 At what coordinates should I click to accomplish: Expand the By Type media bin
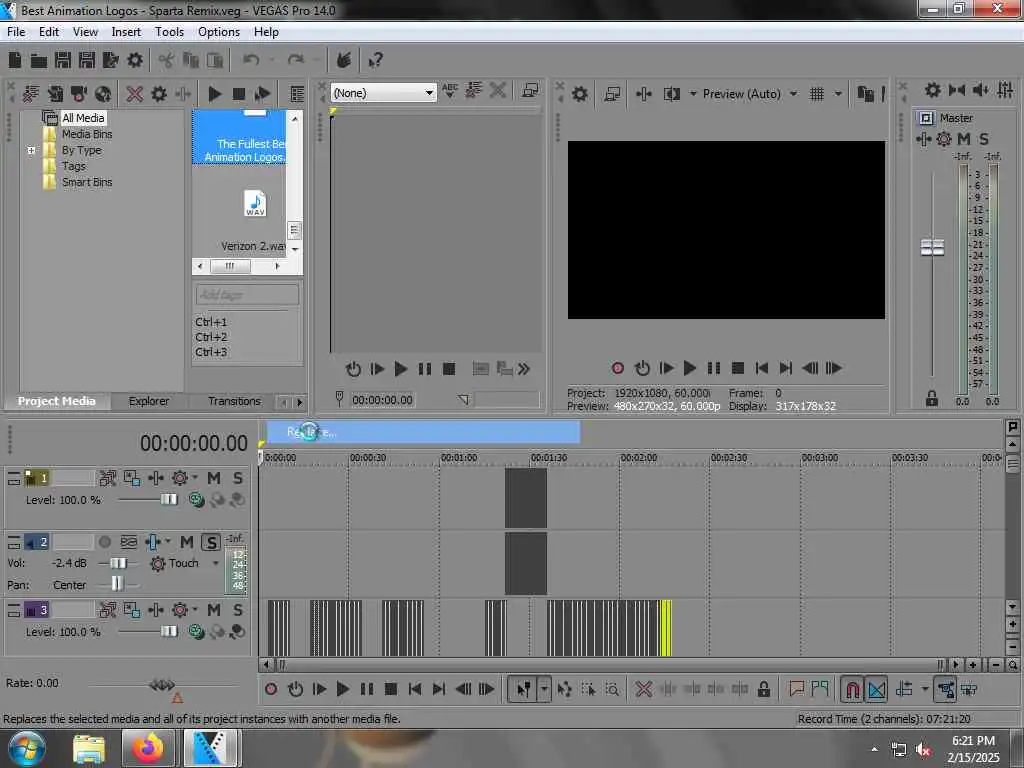point(31,150)
